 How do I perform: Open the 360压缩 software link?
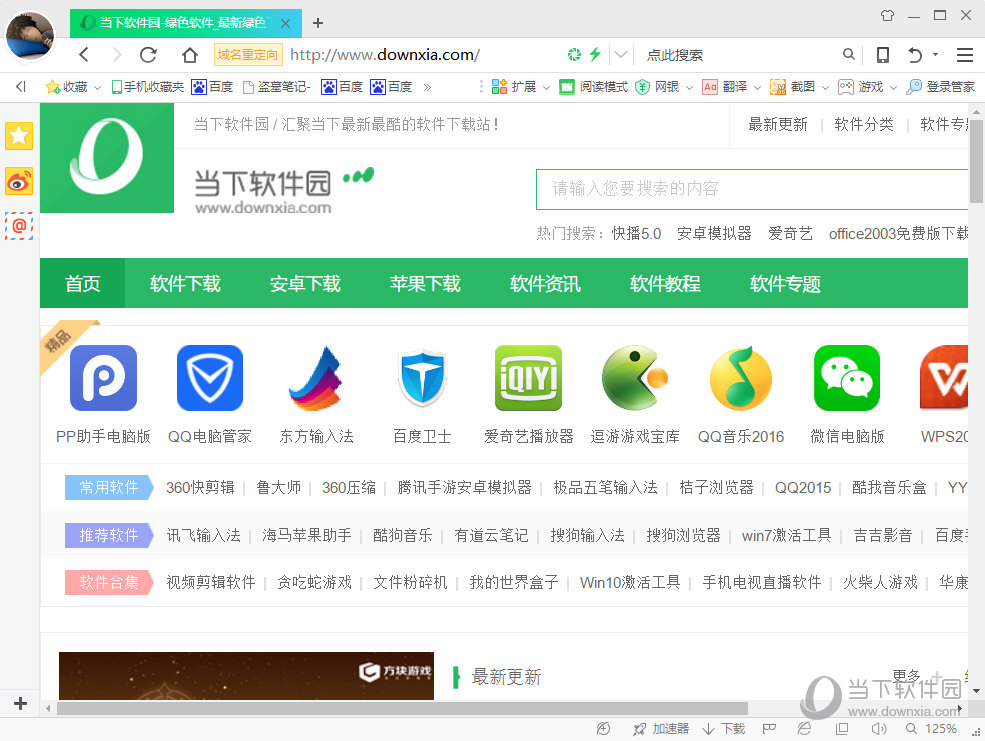click(347, 487)
